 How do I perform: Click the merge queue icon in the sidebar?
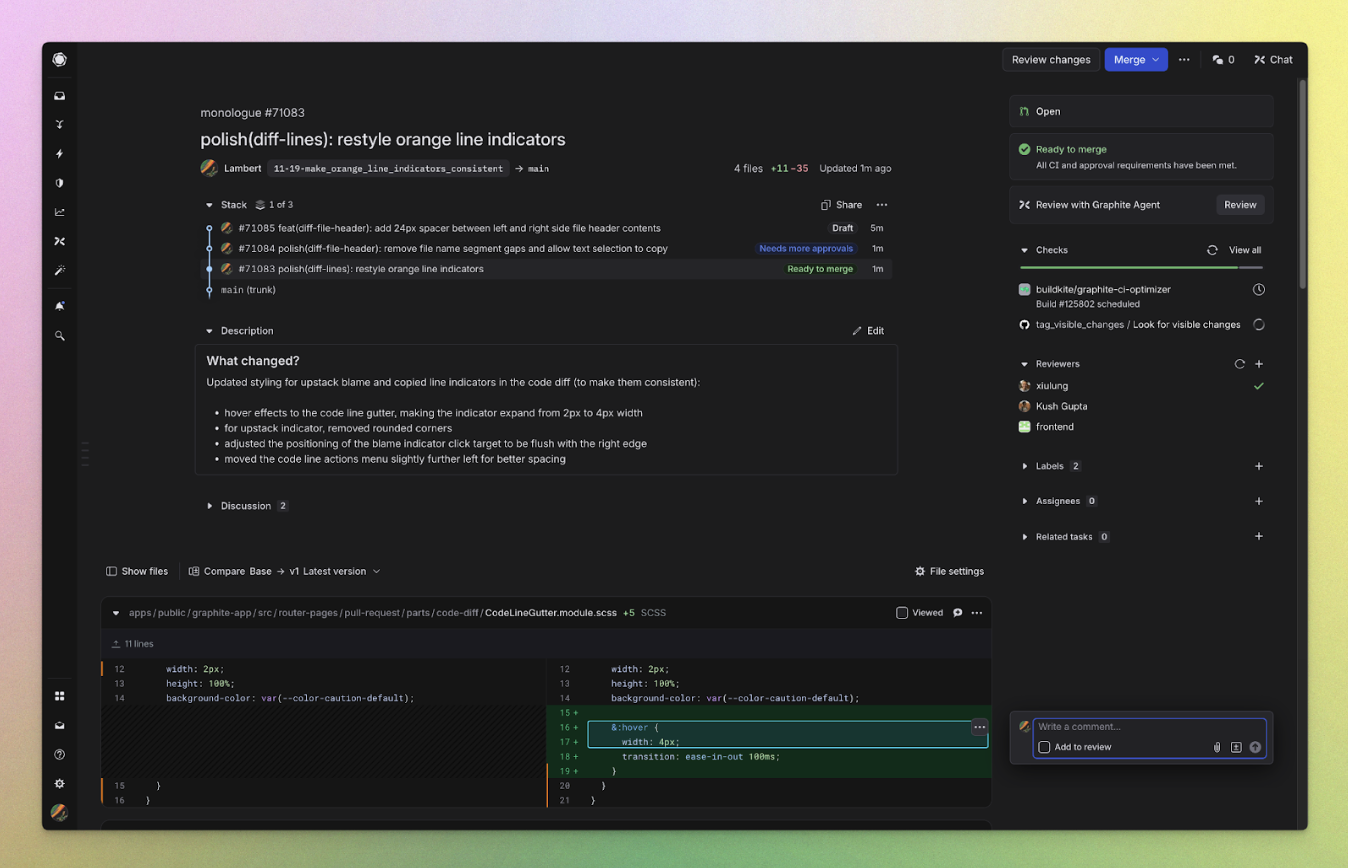coord(59,241)
